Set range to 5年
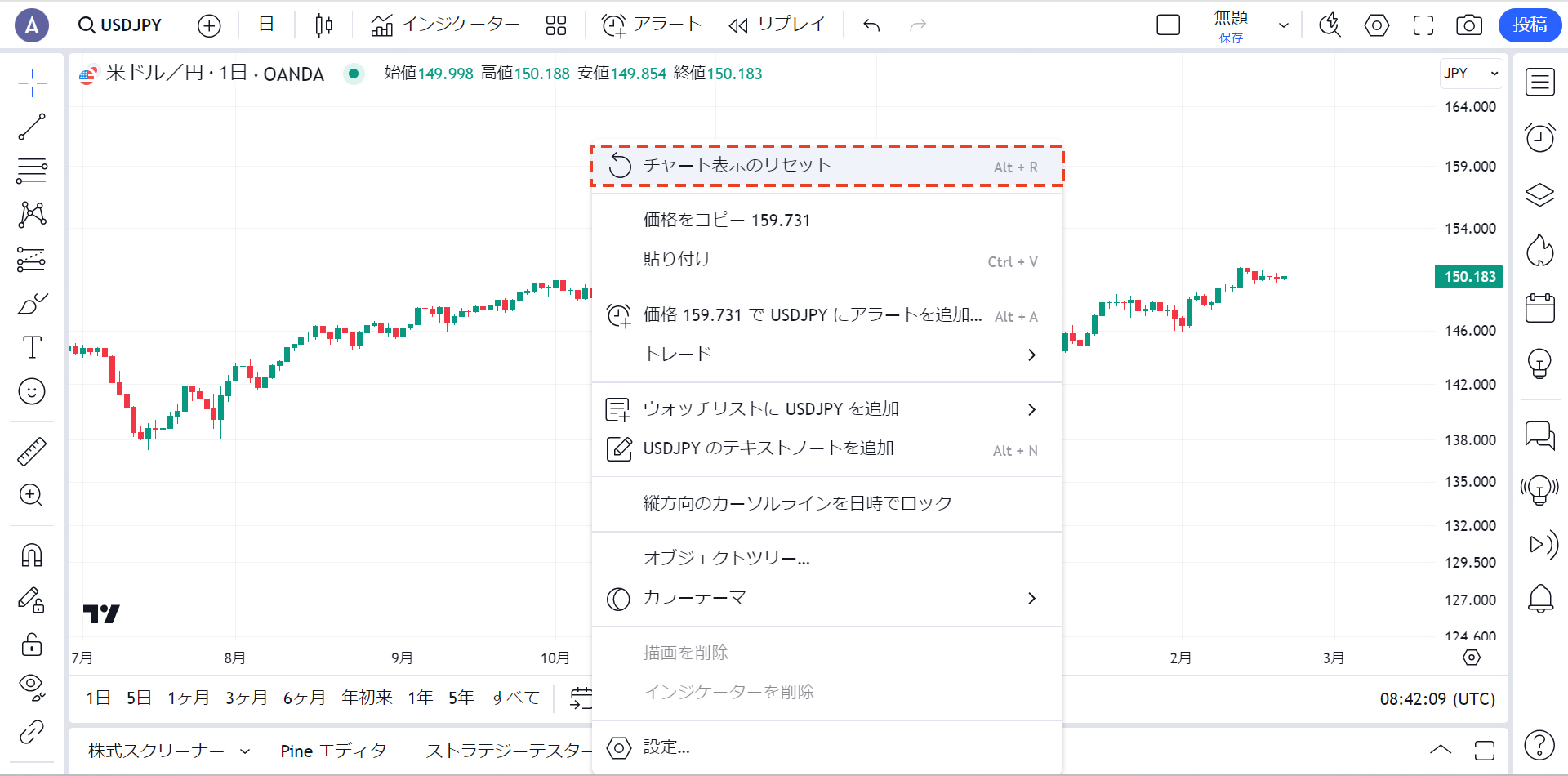The image size is (1568, 776). click(461, 698)
